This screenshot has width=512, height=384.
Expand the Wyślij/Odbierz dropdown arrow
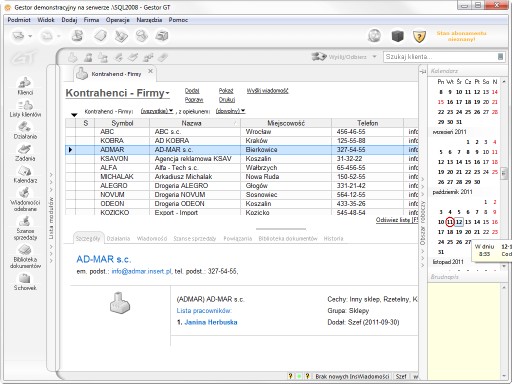[x=374, y=57]
